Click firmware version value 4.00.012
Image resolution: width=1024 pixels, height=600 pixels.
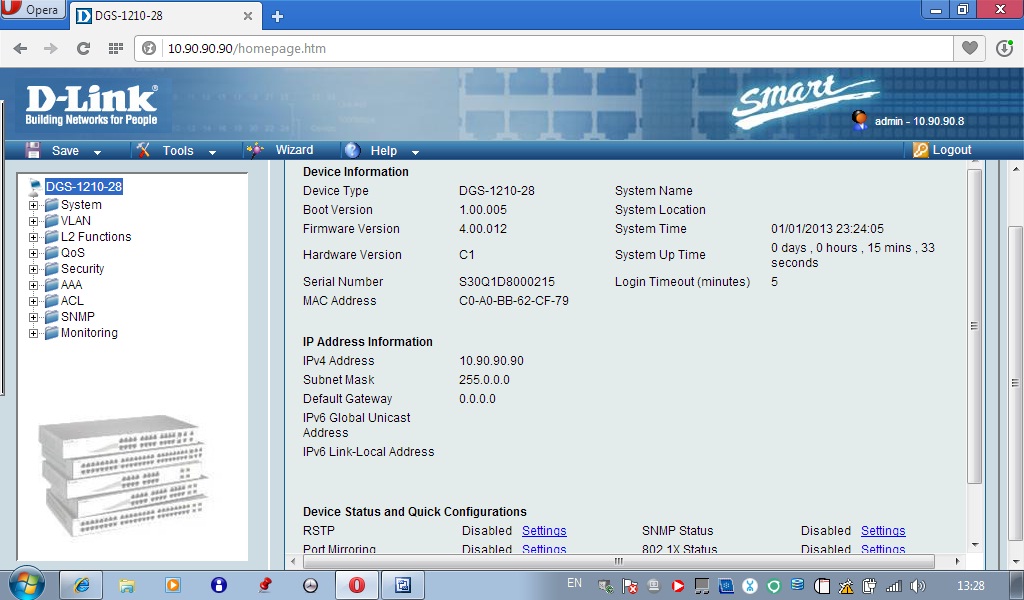point(483,229)
